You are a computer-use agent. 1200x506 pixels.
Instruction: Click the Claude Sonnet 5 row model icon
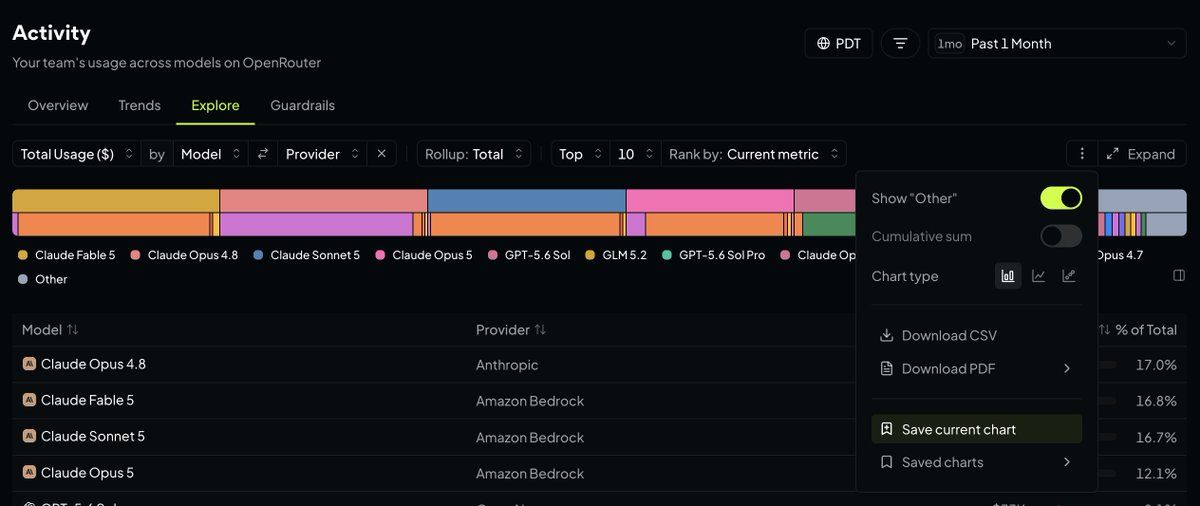29,436
